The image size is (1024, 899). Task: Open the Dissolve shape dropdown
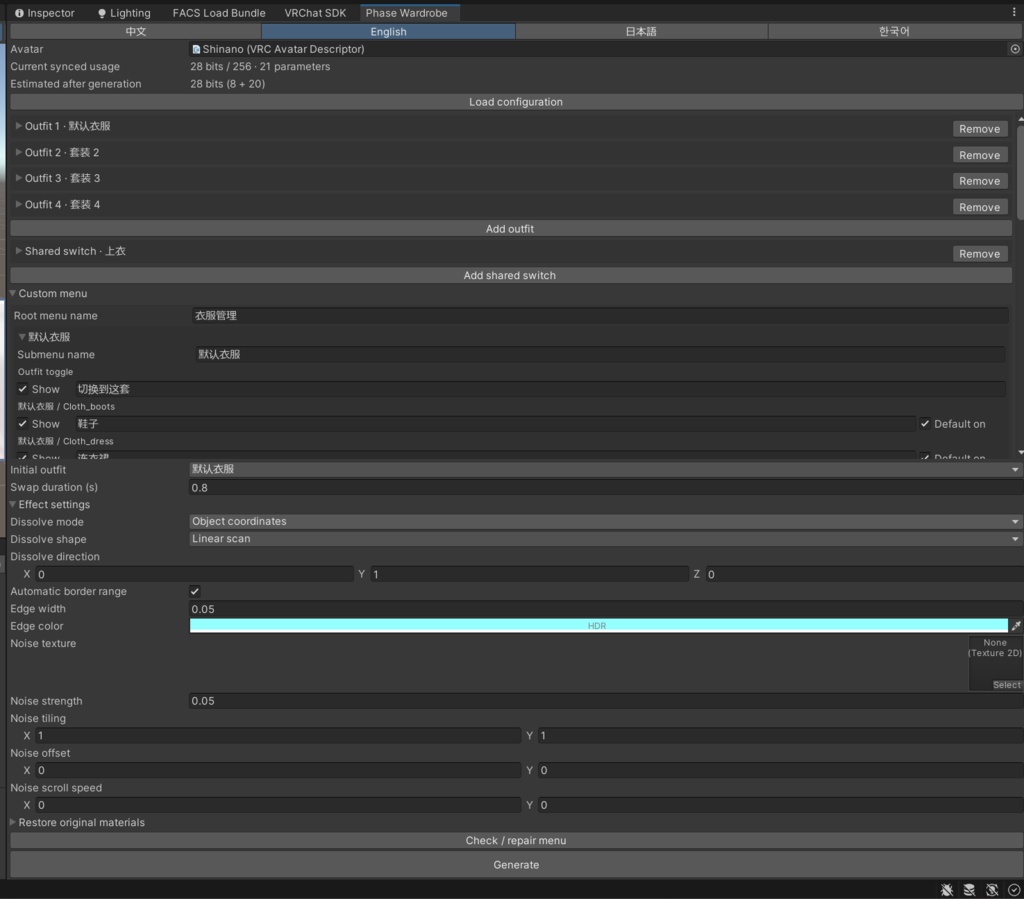[x=605, y=539]
